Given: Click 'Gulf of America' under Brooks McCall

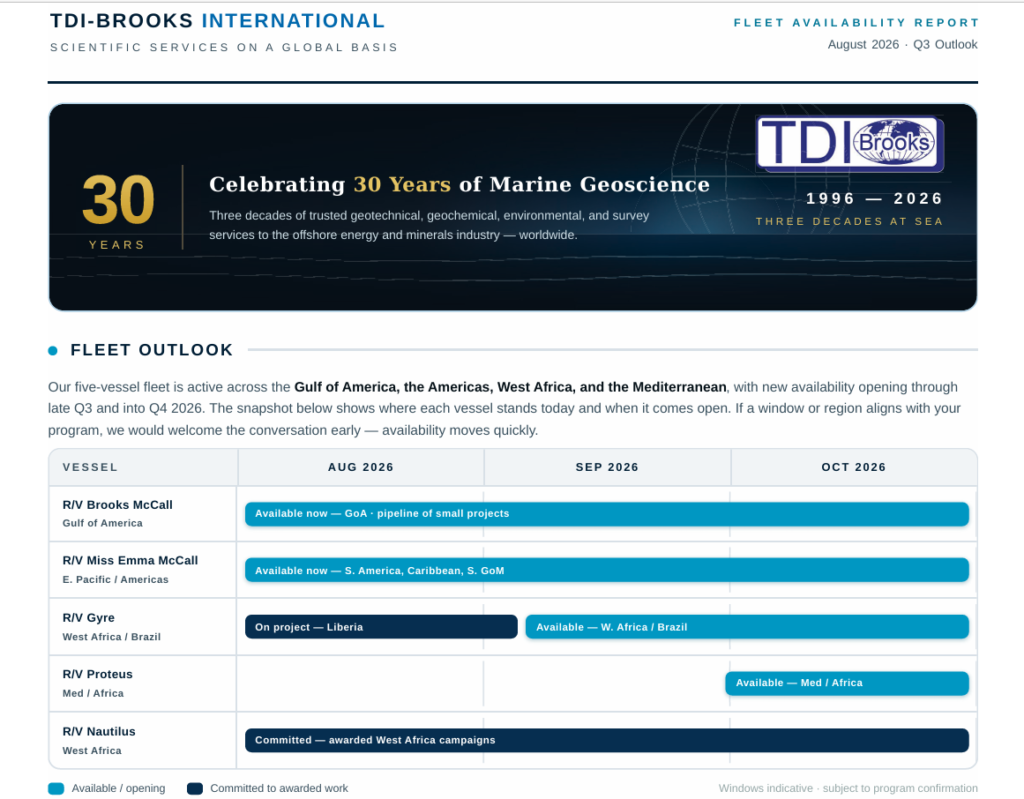Looking at the screenshot, I should 103,523.
